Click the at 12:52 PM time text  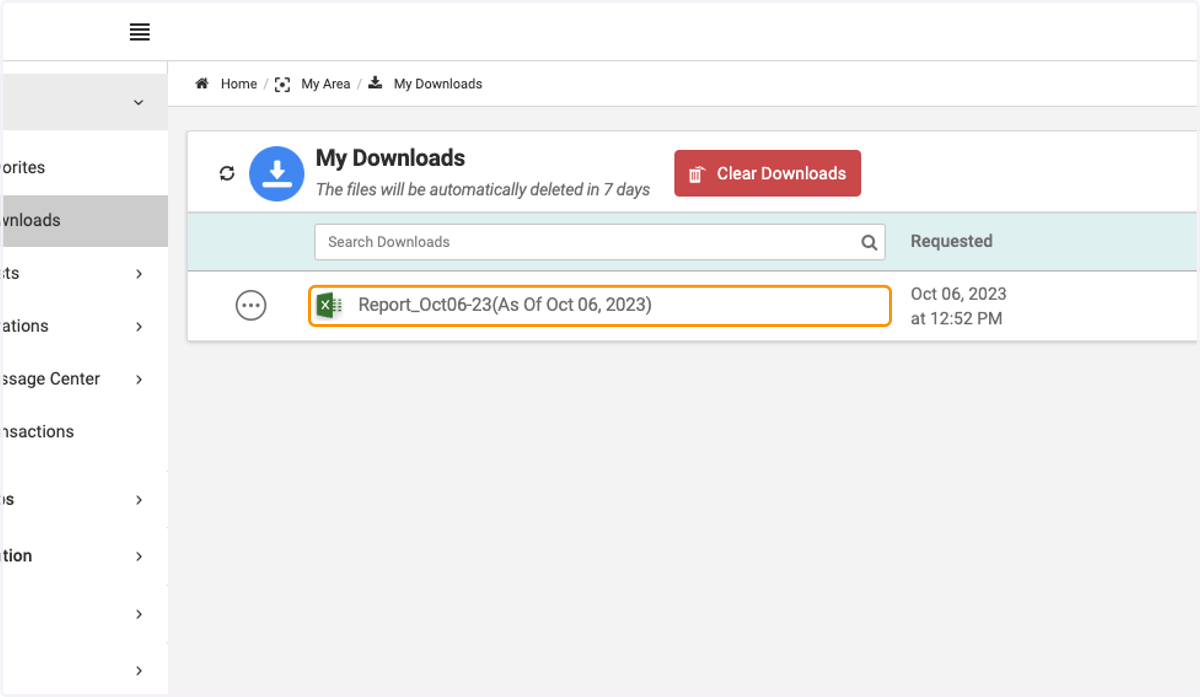tap(956, 319)
